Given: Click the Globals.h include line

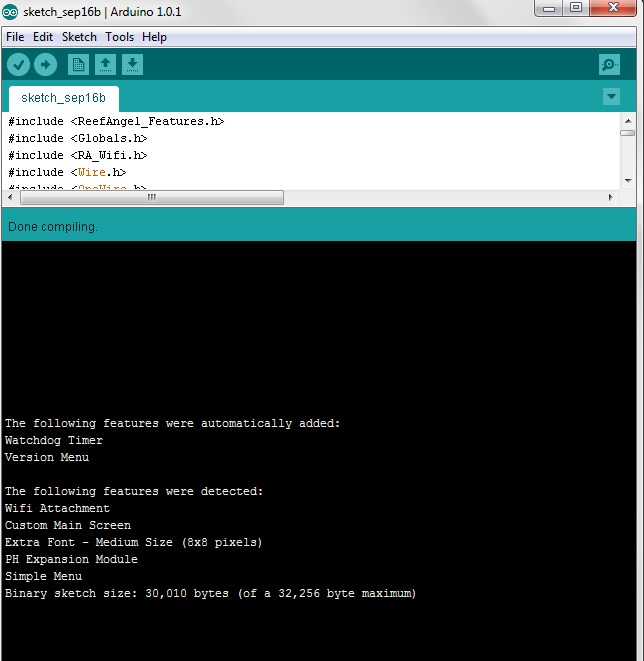Looking at the screenshot, I should click(x=78, y=138).
